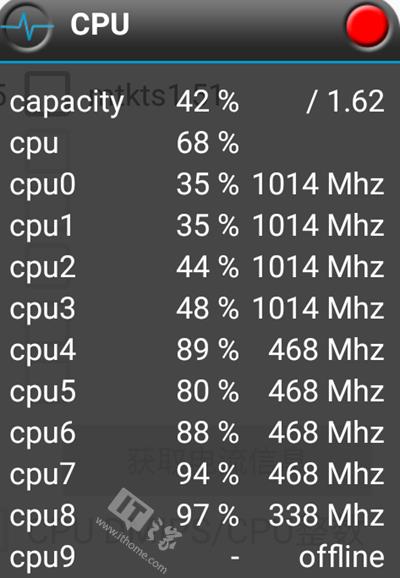Click the red record button

tap(367, 26)
